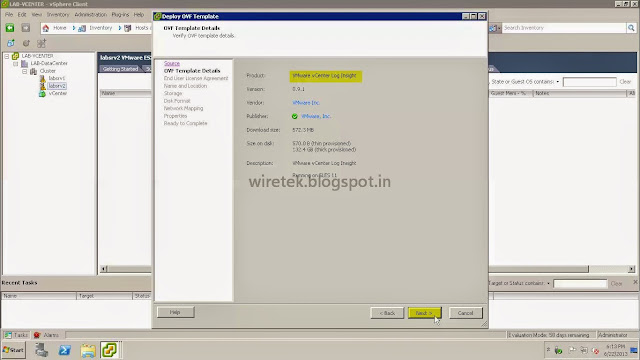
Task: Switch to the Getting Started tab
Action: tap(120, 69)
